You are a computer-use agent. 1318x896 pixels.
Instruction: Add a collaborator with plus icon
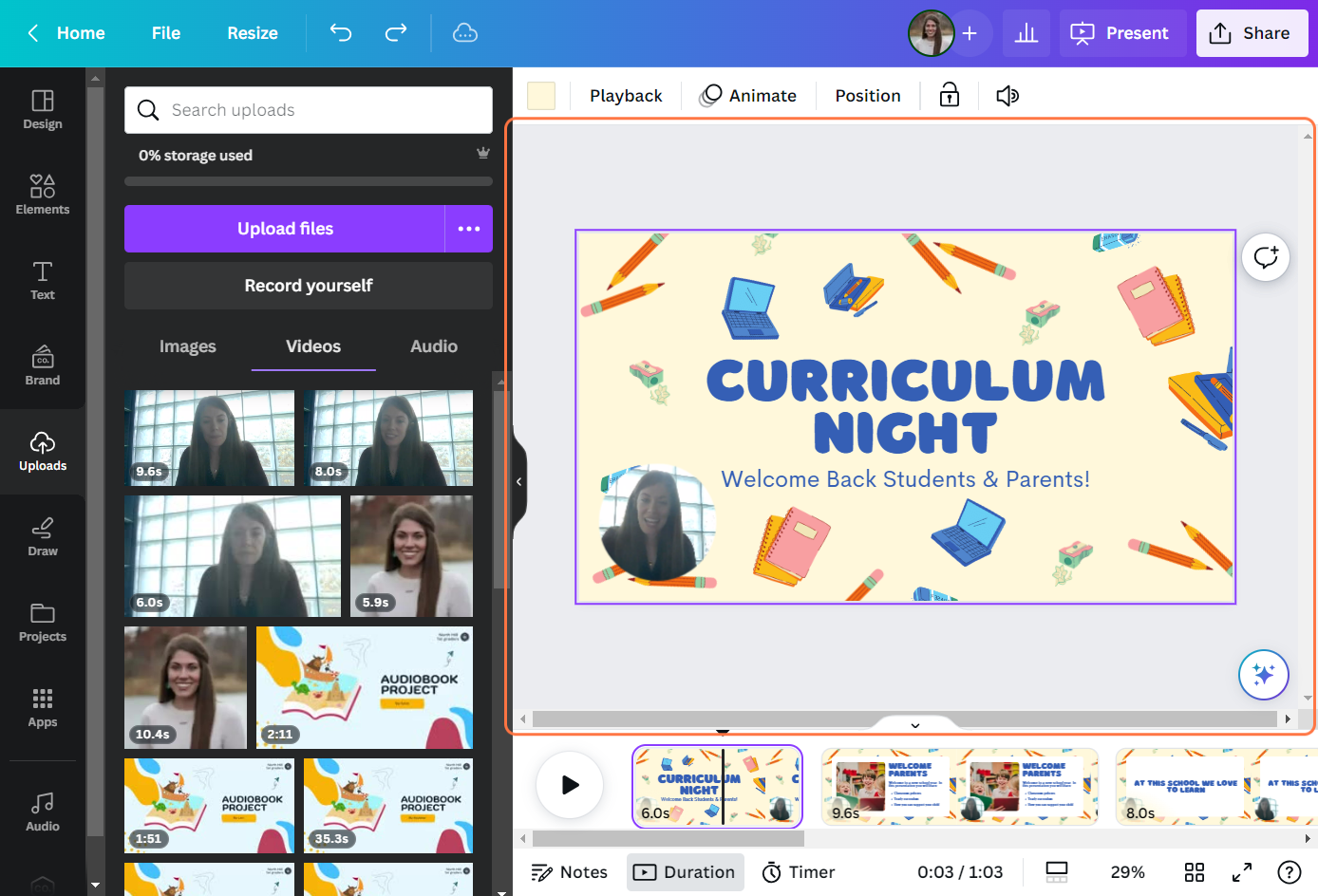point(970,33)
